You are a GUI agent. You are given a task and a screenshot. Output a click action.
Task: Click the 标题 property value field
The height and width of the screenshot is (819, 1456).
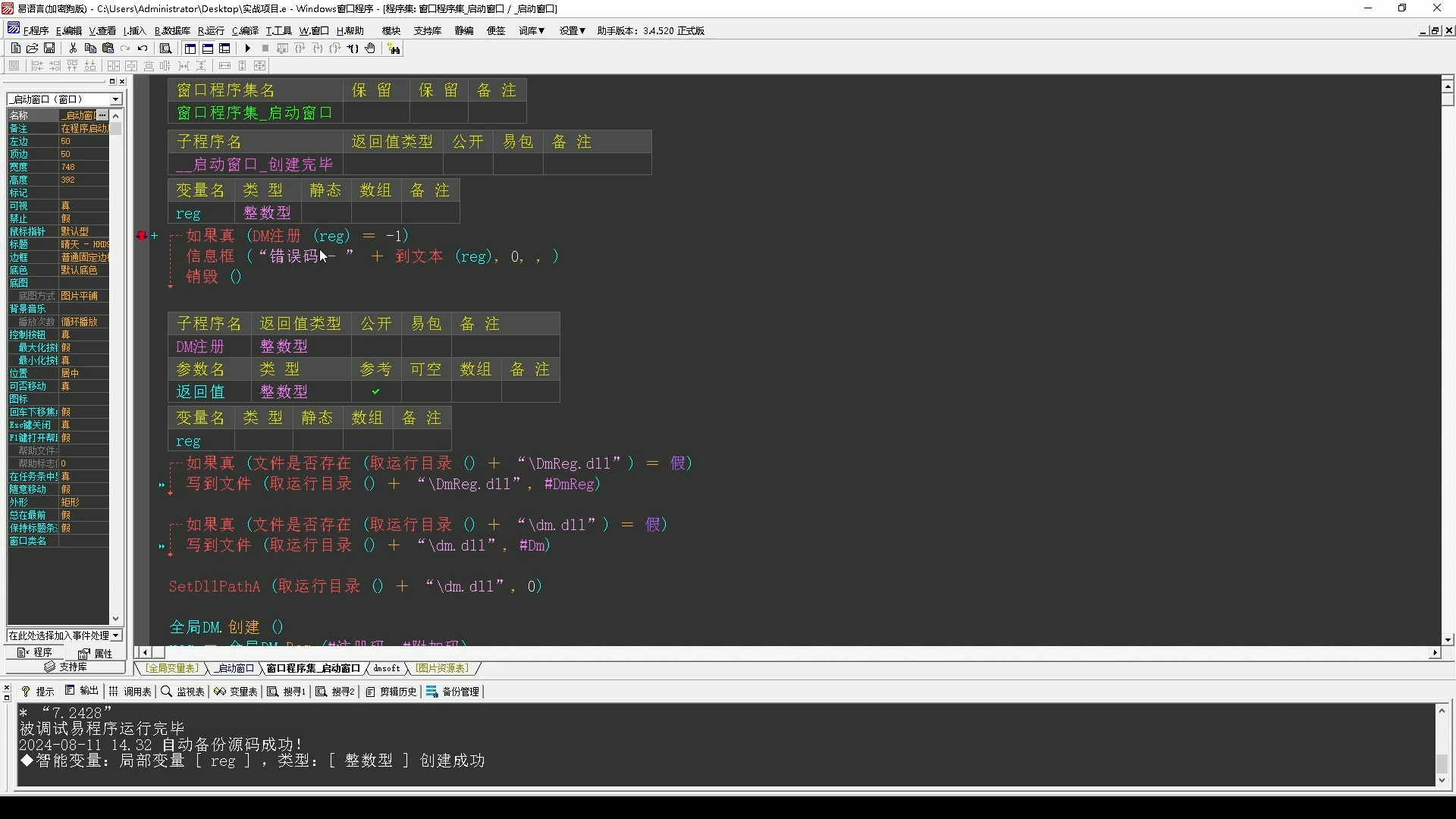coord(84,245)
